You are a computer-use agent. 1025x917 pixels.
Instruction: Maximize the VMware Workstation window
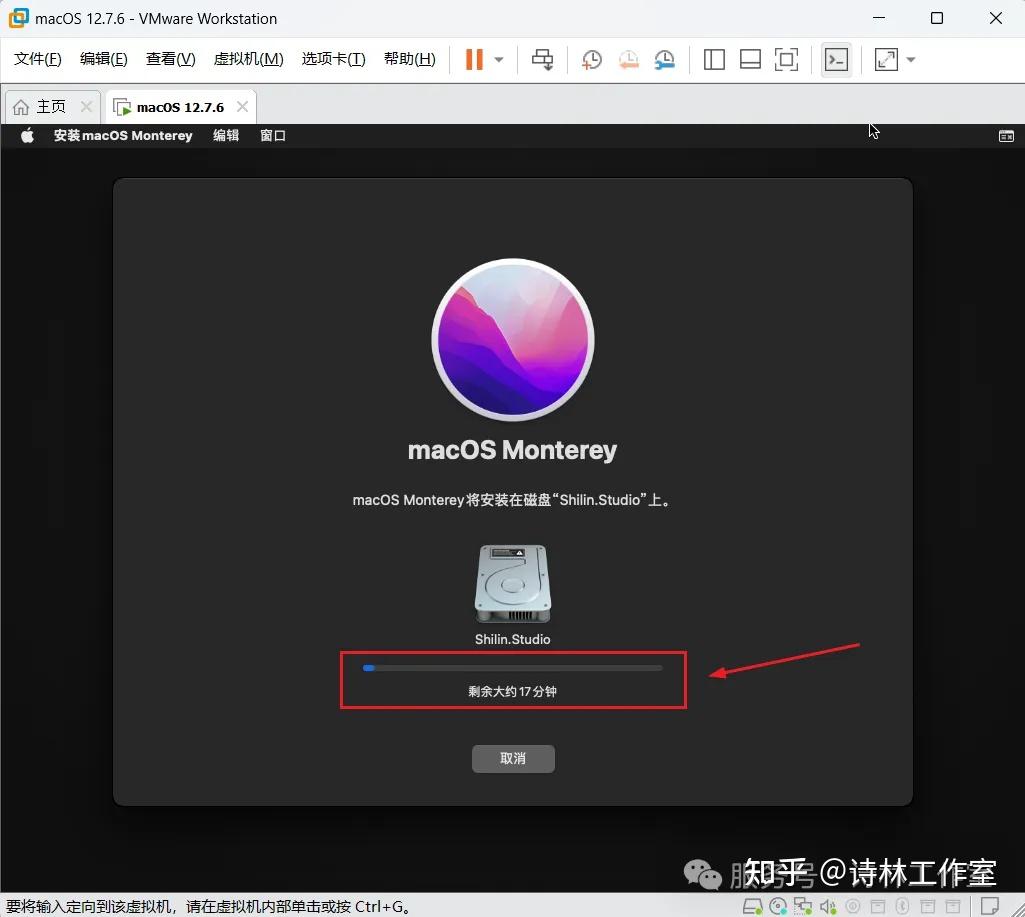[937, 18]
